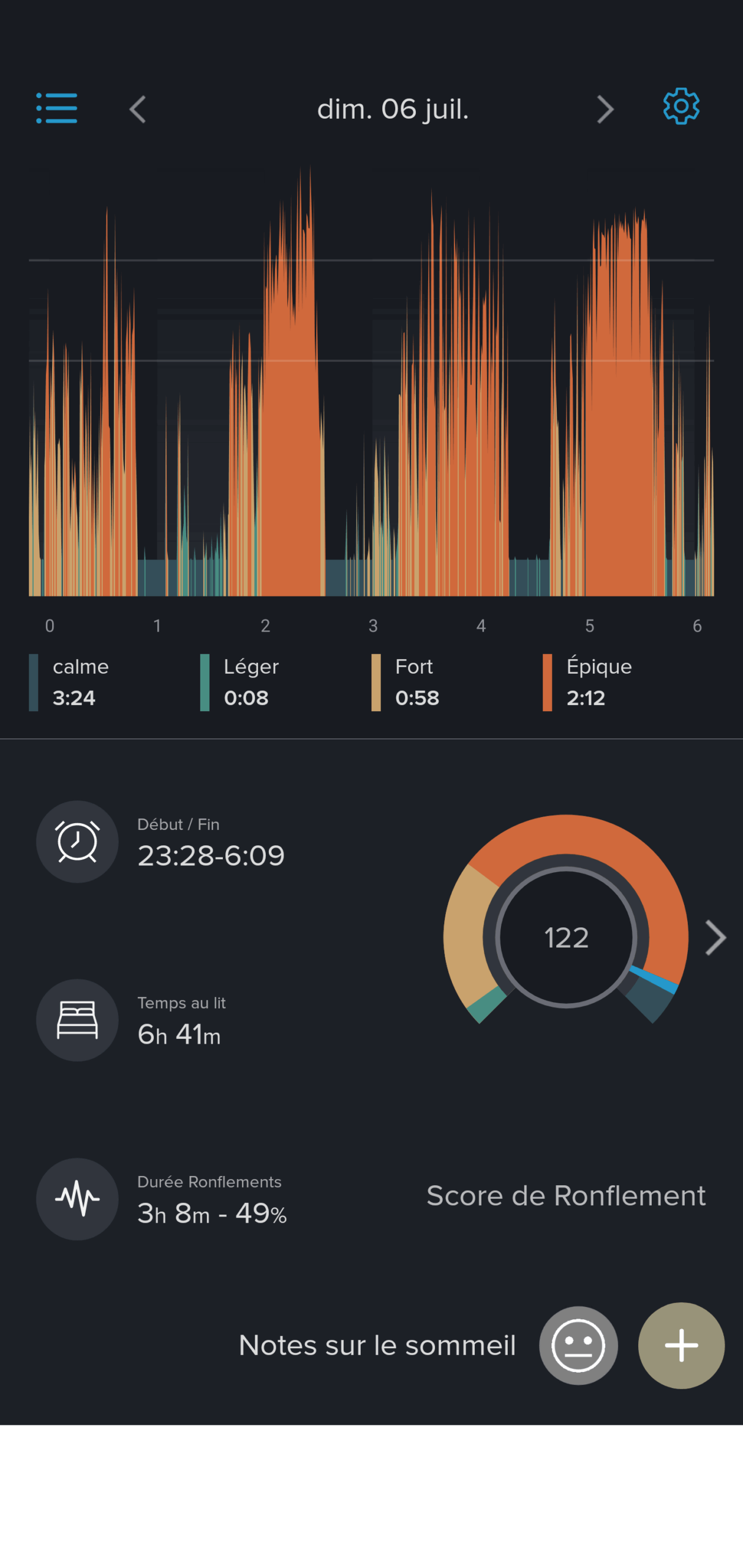Image resolution: width=743 pixels, height=1568 pixels.
Task: Tap the date title dim. 06 juil.
Action: pyautogui.click(x=393, y=110)
